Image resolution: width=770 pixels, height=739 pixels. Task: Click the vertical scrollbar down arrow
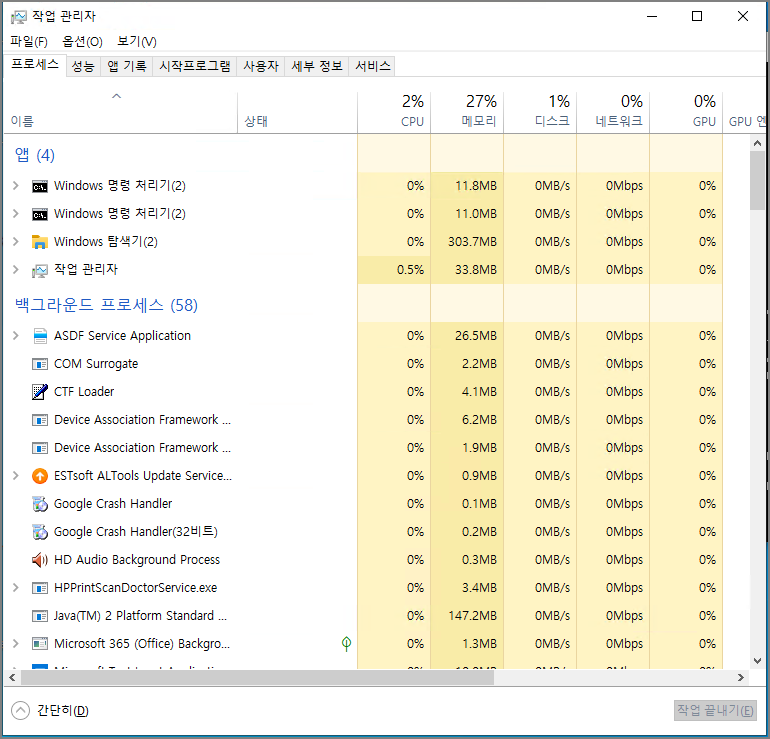[x=757, y=661]
